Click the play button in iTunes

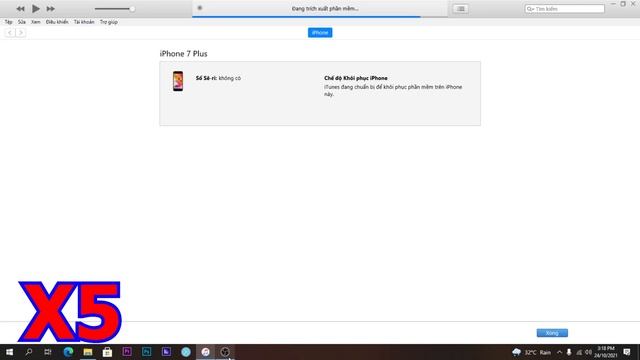click(x=36, y=9)
